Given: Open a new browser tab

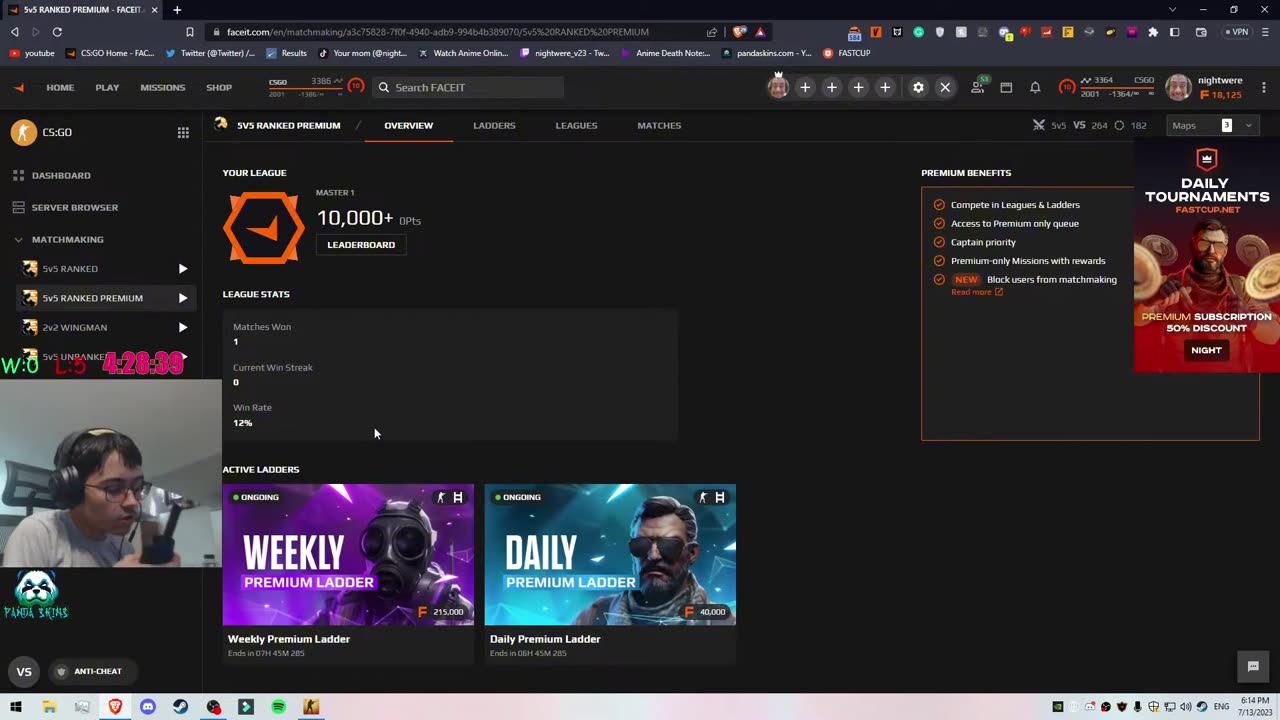Looking at the screenshot, I should pos(177,10).
